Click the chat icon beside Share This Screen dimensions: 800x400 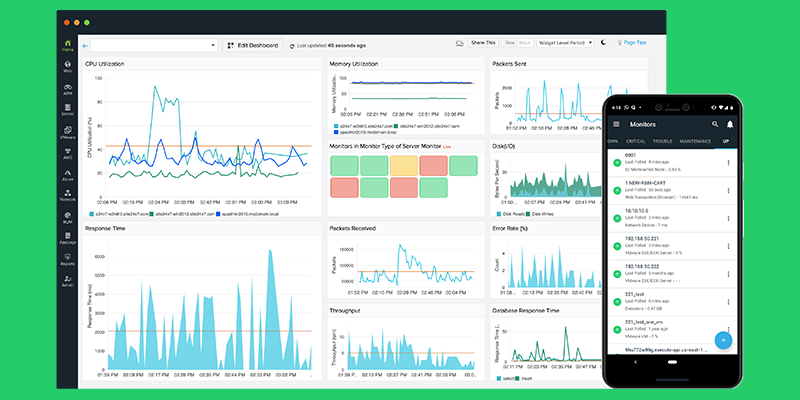click(460, 43)
